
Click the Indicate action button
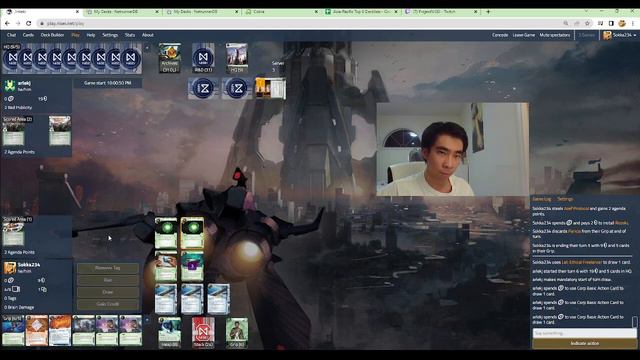[584, 344]
